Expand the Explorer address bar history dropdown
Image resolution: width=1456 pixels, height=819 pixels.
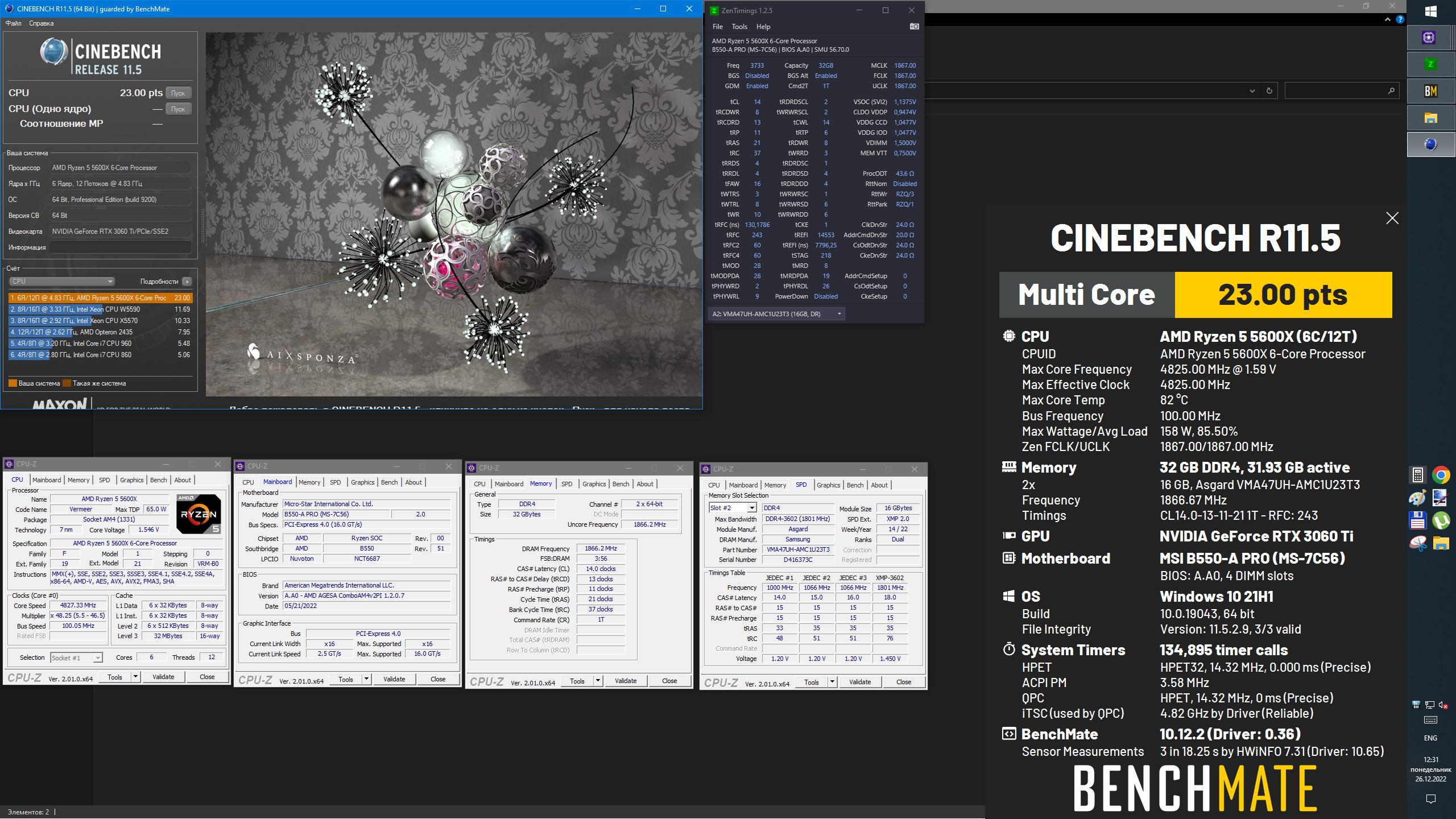tap(1252, 91)
